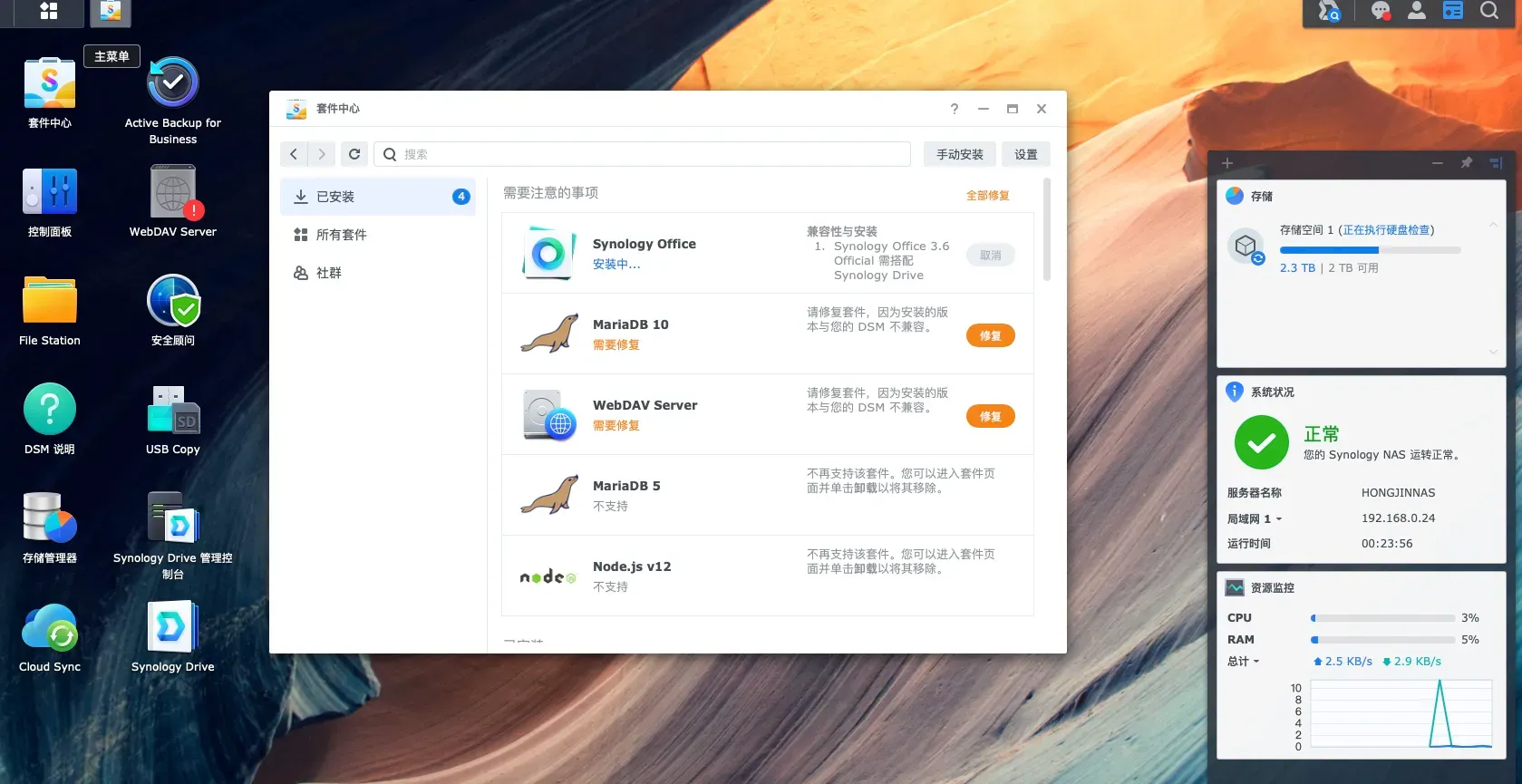Open Package Center help question mark
Screen dimensions: 1522x784
954,109
